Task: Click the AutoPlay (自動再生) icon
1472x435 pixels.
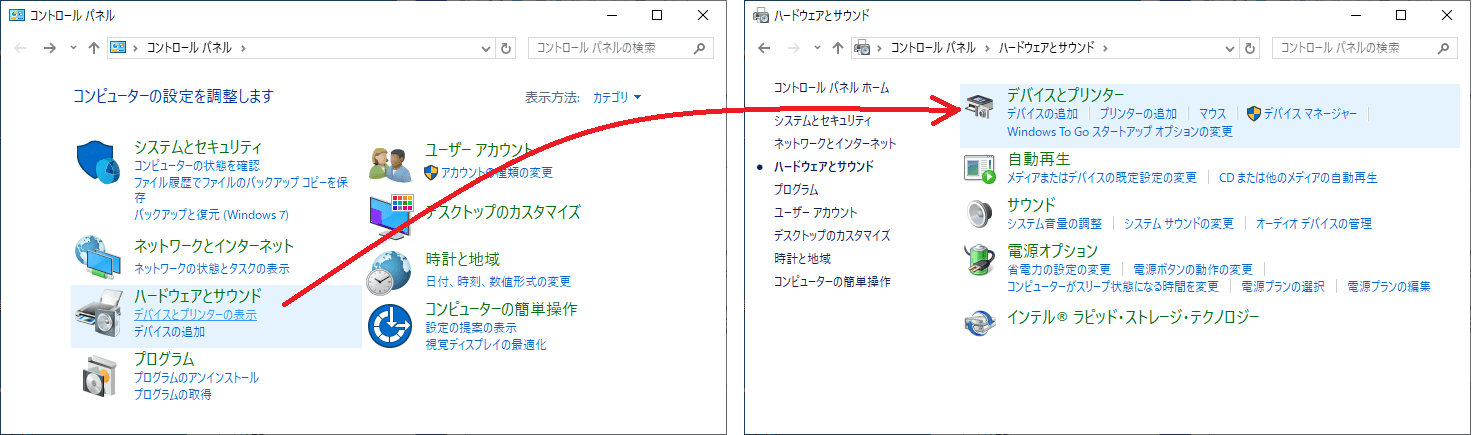Action: point(980,169)
